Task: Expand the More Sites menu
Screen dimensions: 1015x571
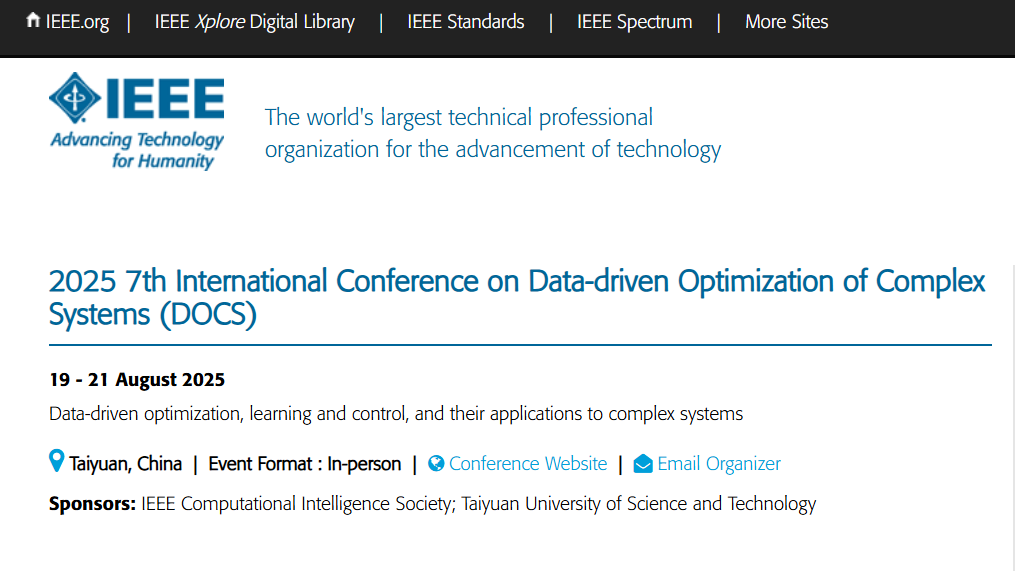Action: click(786, 22)
